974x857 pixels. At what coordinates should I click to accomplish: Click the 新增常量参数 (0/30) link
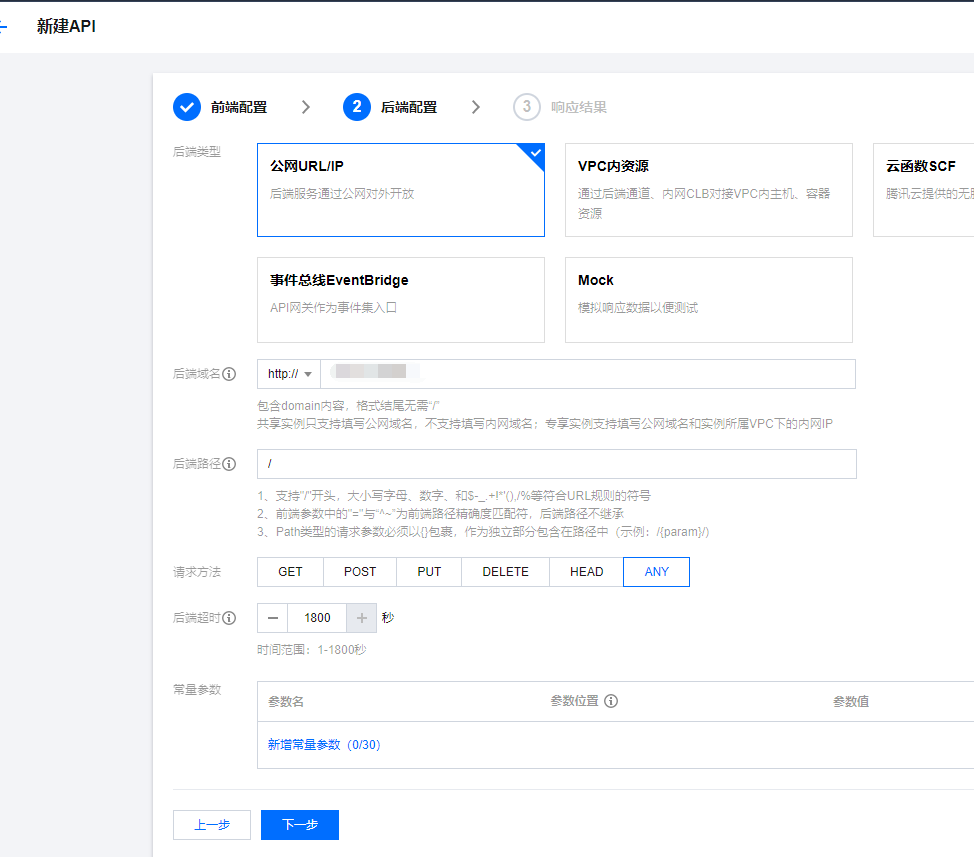click(324, 745)
